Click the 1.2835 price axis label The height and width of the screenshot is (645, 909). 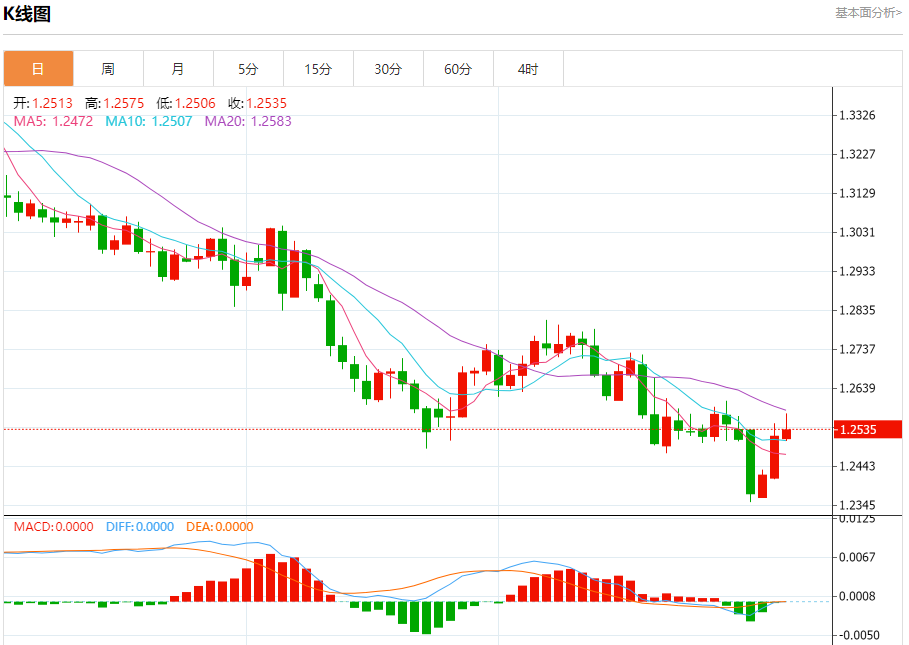(x=857, y=311)
